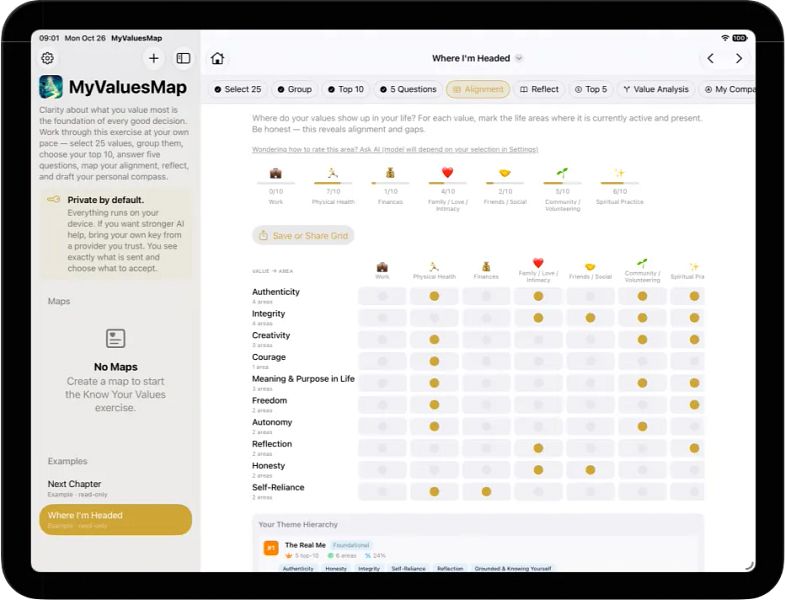Open the Value Analysis tab

tap(656, 89)
